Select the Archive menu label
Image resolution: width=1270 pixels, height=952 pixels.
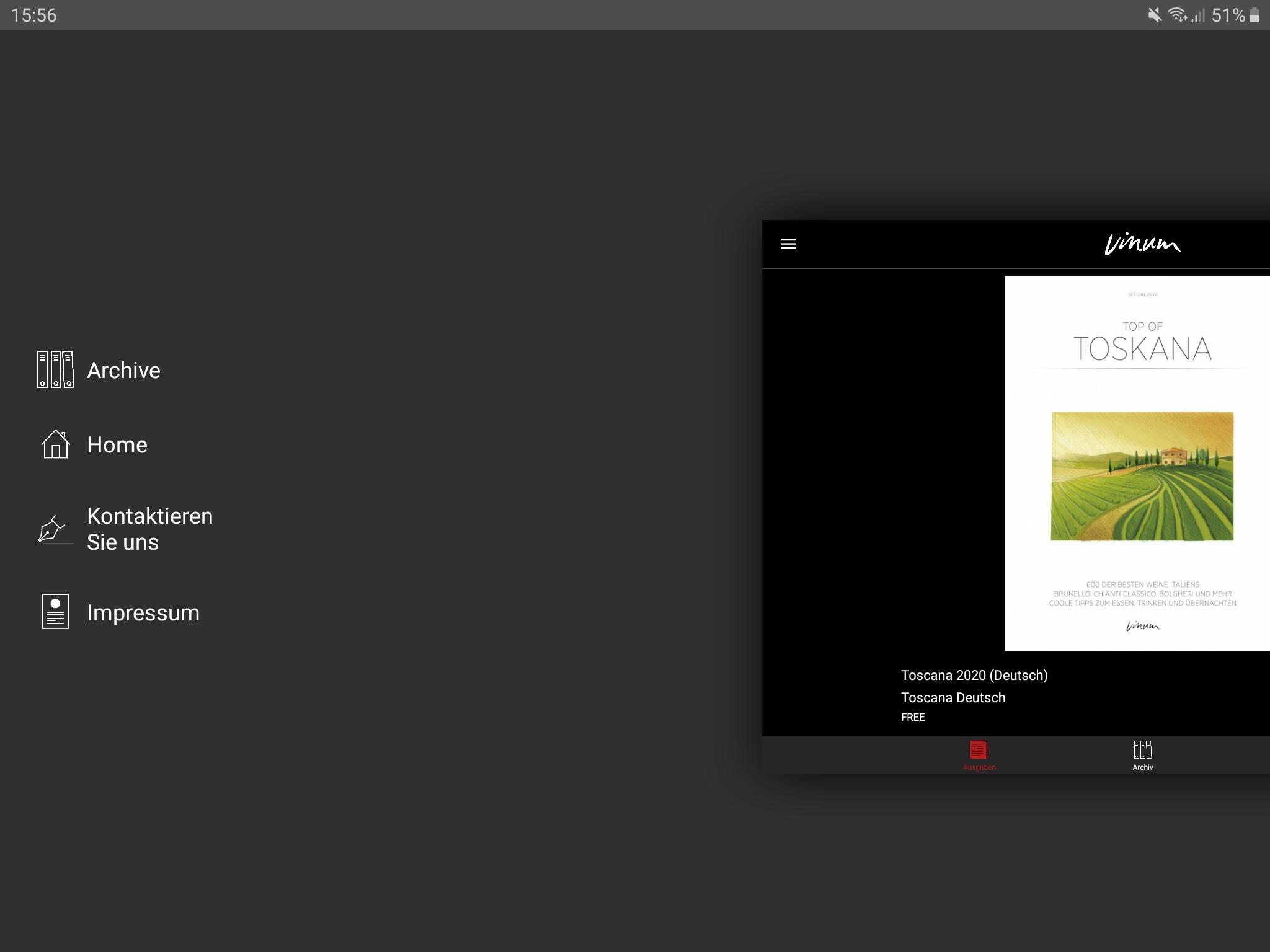[123, 371]
